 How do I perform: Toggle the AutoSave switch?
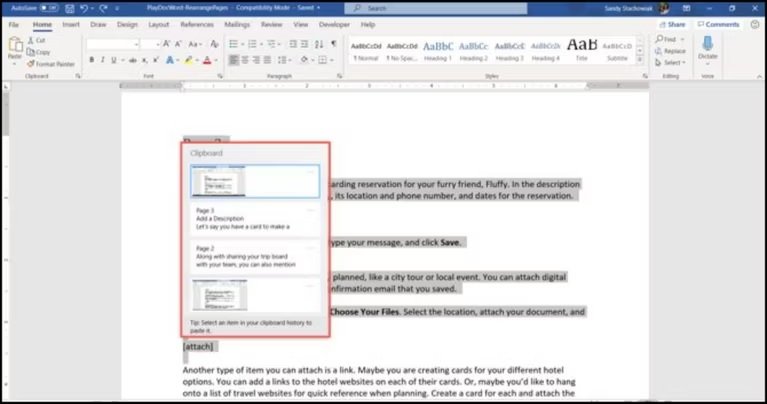[x=48, y=8]
